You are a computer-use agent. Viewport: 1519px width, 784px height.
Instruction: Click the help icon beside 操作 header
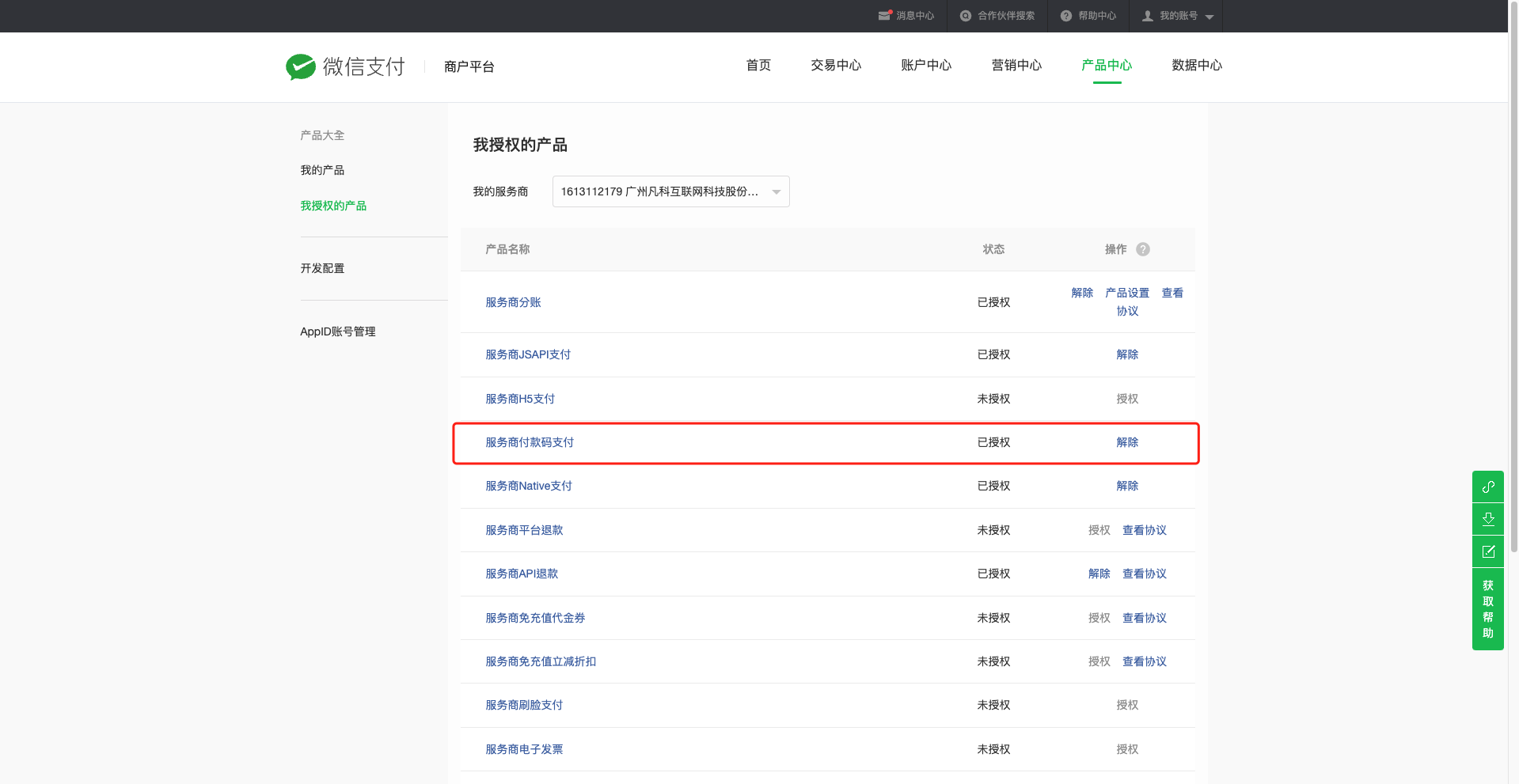point(1143,249)
